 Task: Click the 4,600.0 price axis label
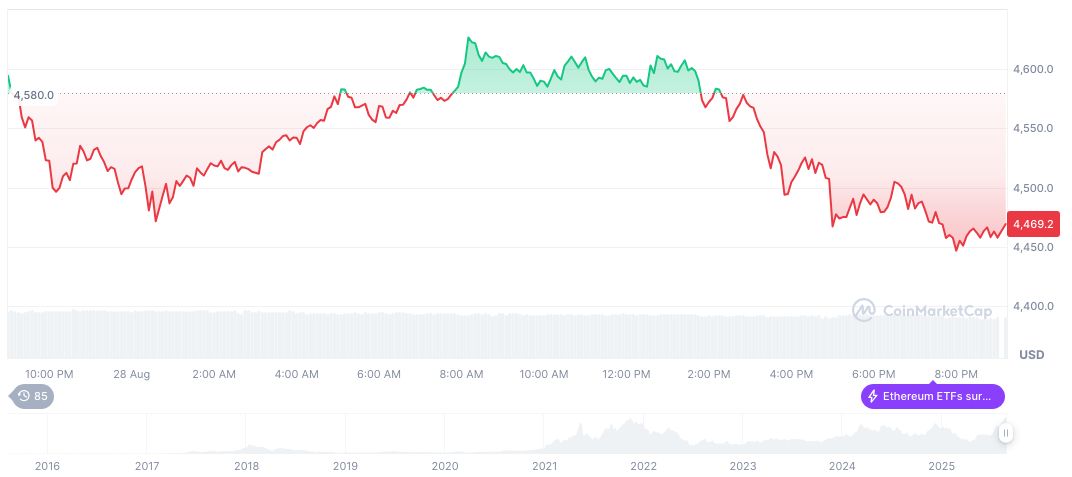pos(1033,69)
